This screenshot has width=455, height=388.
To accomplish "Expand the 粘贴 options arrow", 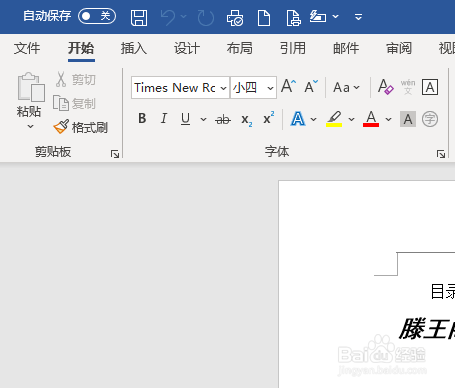I will point(30,126).
